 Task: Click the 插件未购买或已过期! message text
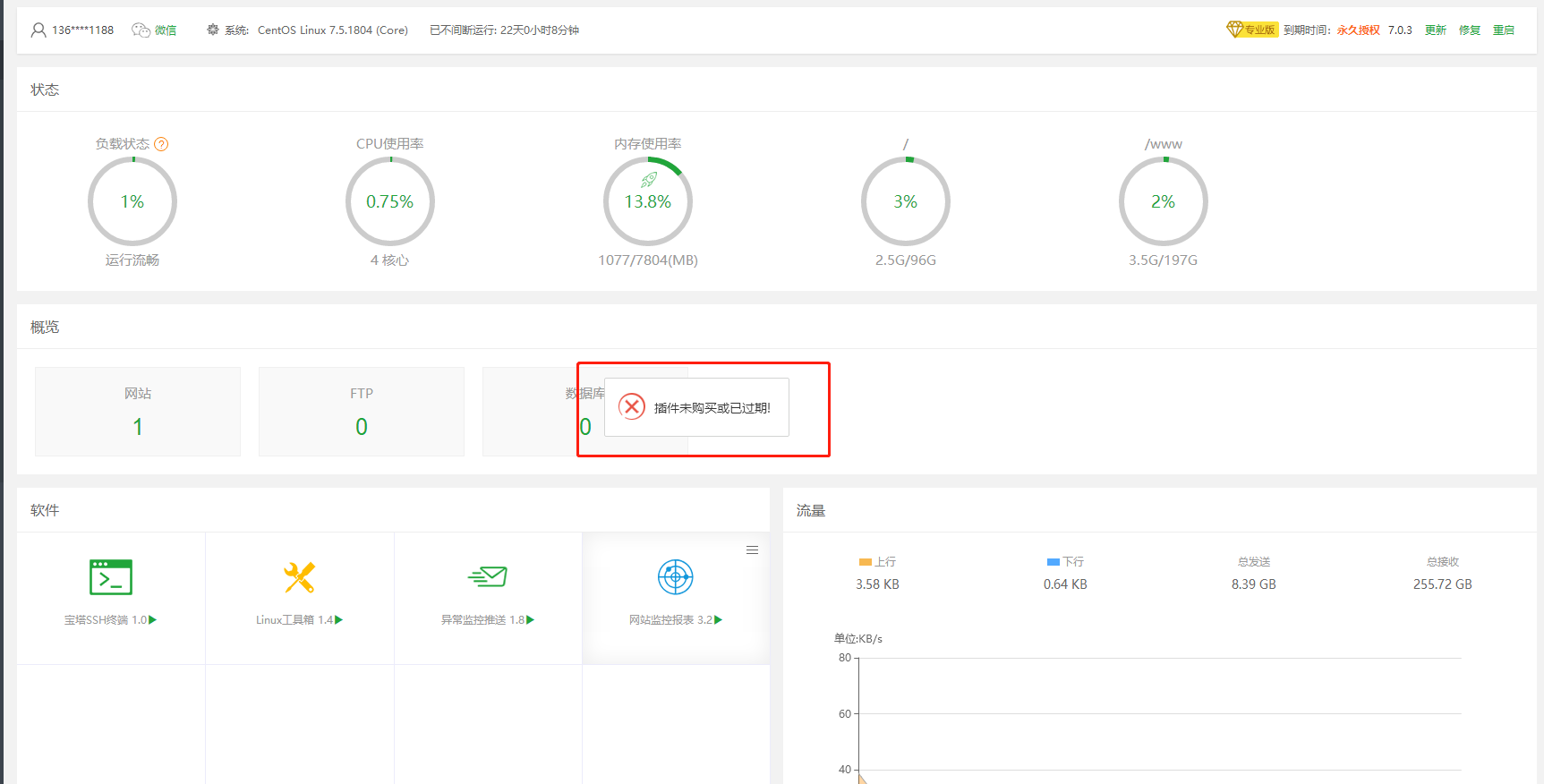pyautogui.click(x=712, y=408)
